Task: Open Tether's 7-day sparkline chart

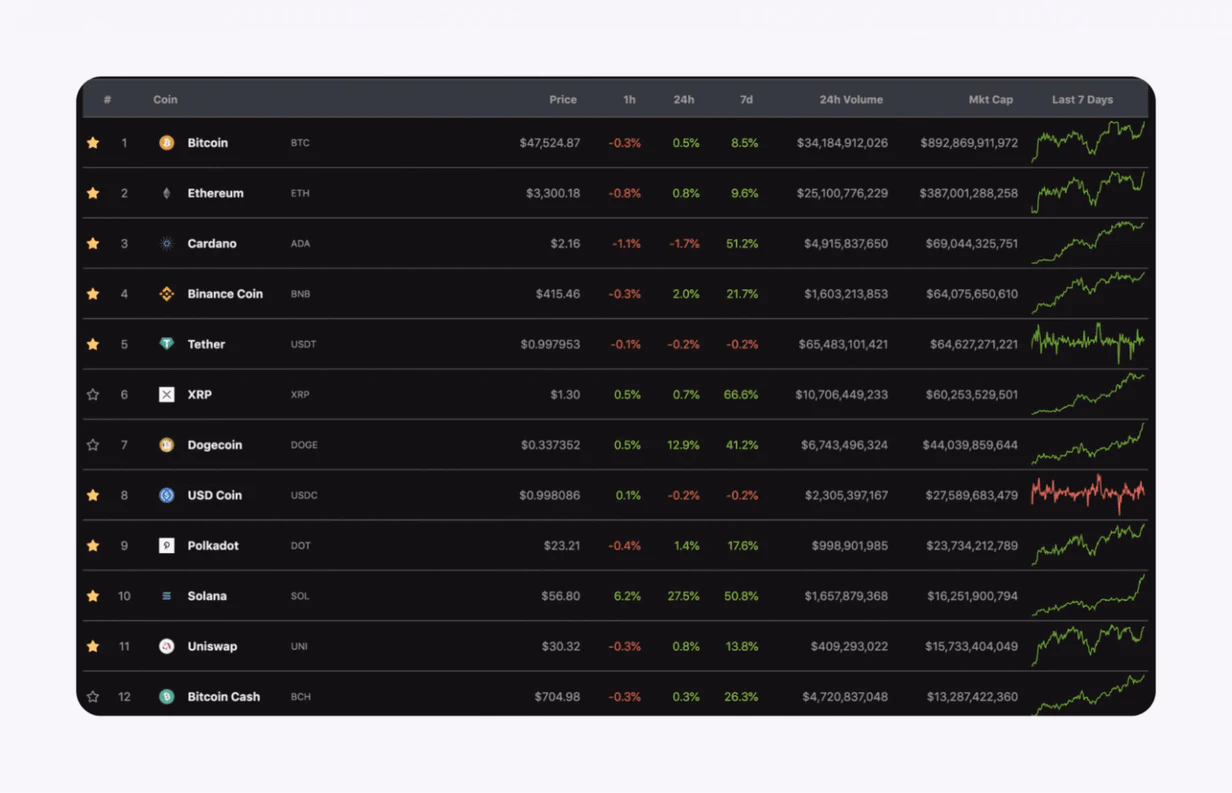Action: click(1088, 343)
